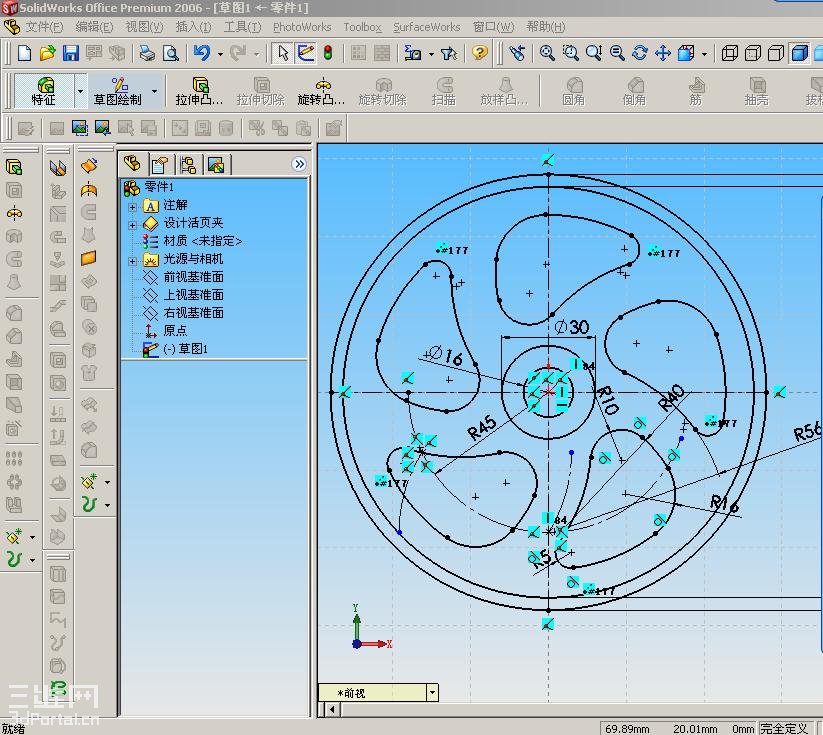The width and height of the screenshot is (823, 735).
Task: Select 上视基准面 plane in tree
Action: coord(184,295)
